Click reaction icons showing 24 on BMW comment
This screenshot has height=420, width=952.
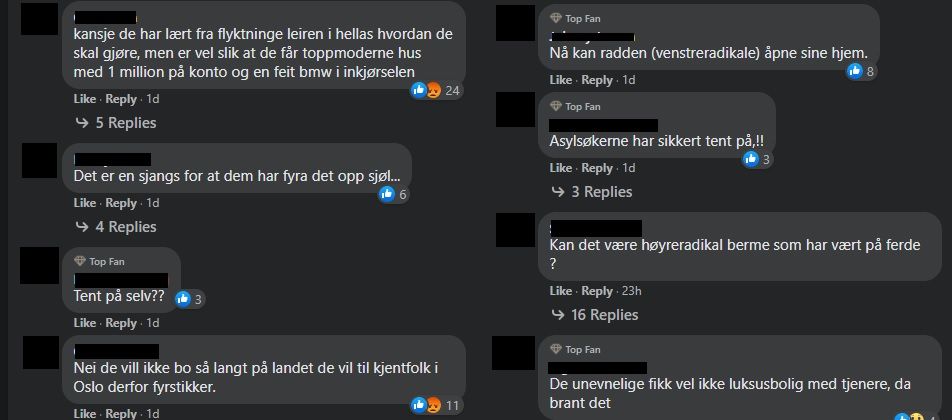point(426,90)
